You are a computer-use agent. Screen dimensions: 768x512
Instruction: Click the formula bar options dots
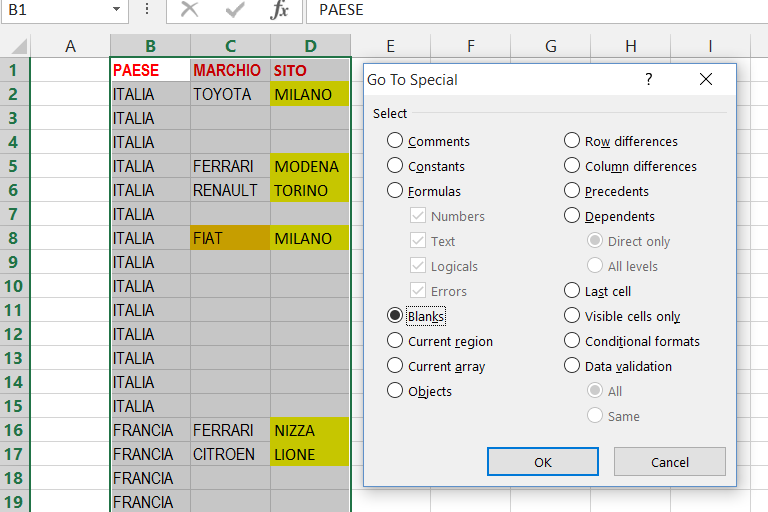coord(147,10)
